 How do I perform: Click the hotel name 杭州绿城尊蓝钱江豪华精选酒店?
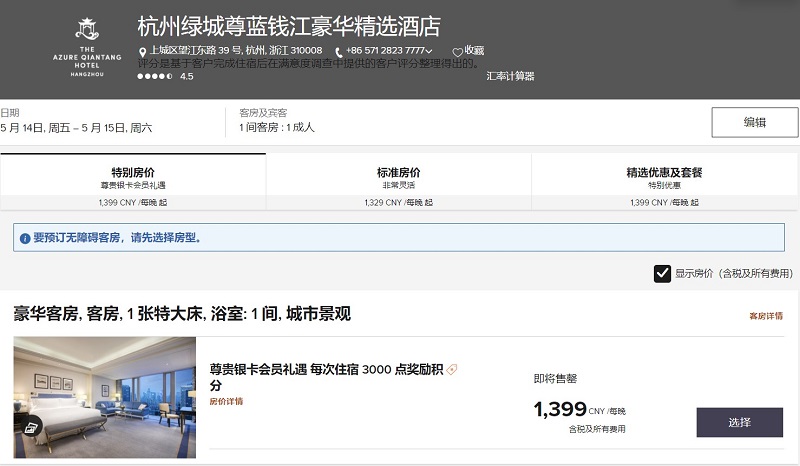[x=289, y=27]
